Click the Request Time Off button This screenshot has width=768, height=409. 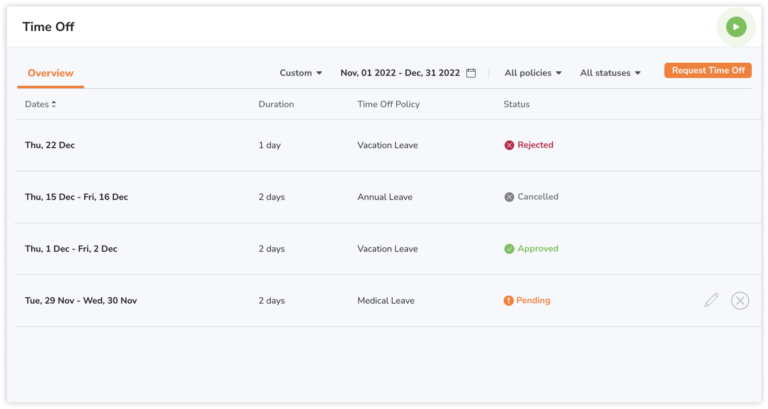(708, 71)
